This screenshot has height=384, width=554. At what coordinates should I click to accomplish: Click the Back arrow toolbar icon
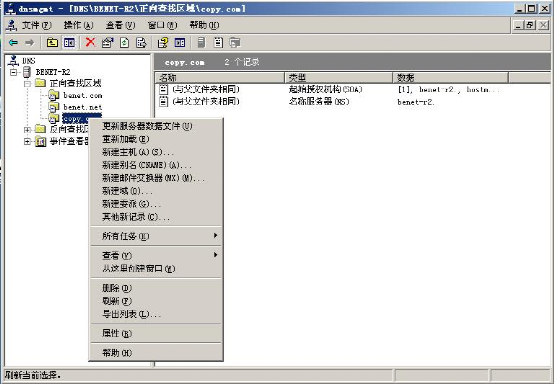(x=13, y=43)
